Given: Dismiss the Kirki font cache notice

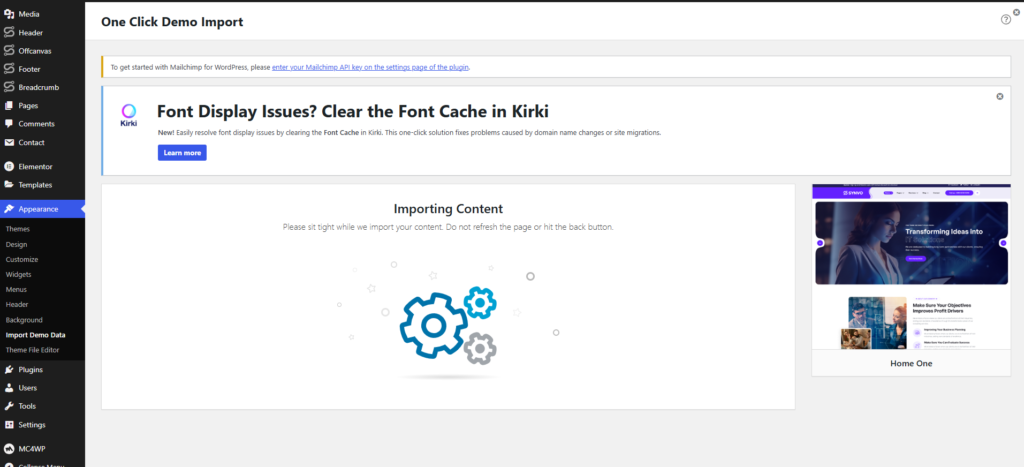Looking at the screenshot, I should point(999,96).
